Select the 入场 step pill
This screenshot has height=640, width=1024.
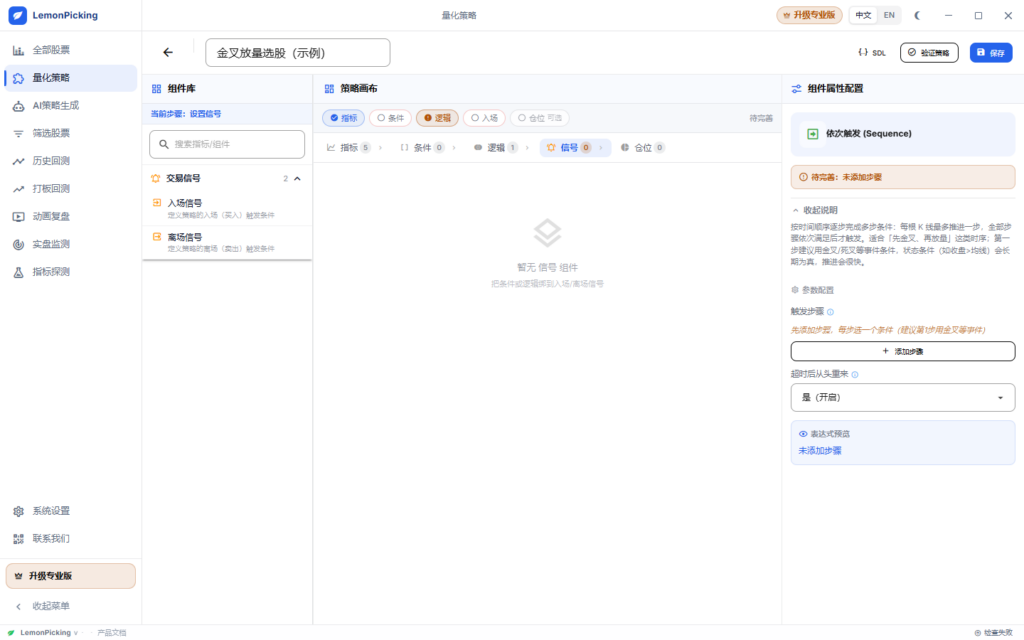485,118
